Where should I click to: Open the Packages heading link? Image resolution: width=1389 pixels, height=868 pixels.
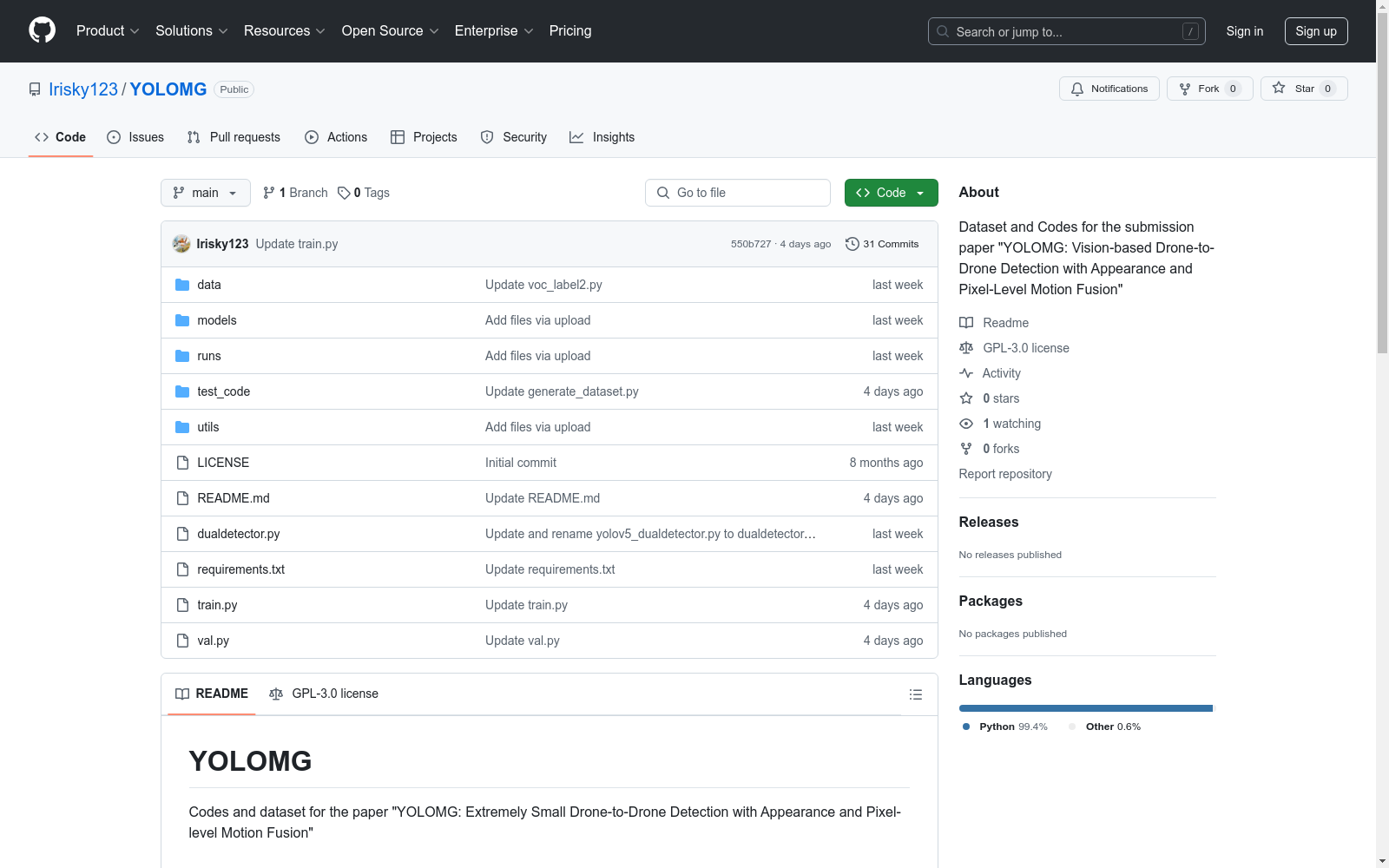click(991, 601)
